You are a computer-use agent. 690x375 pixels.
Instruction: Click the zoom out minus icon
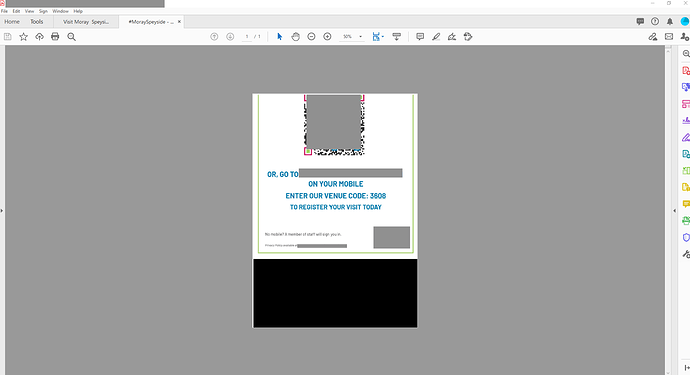[311, 37]
